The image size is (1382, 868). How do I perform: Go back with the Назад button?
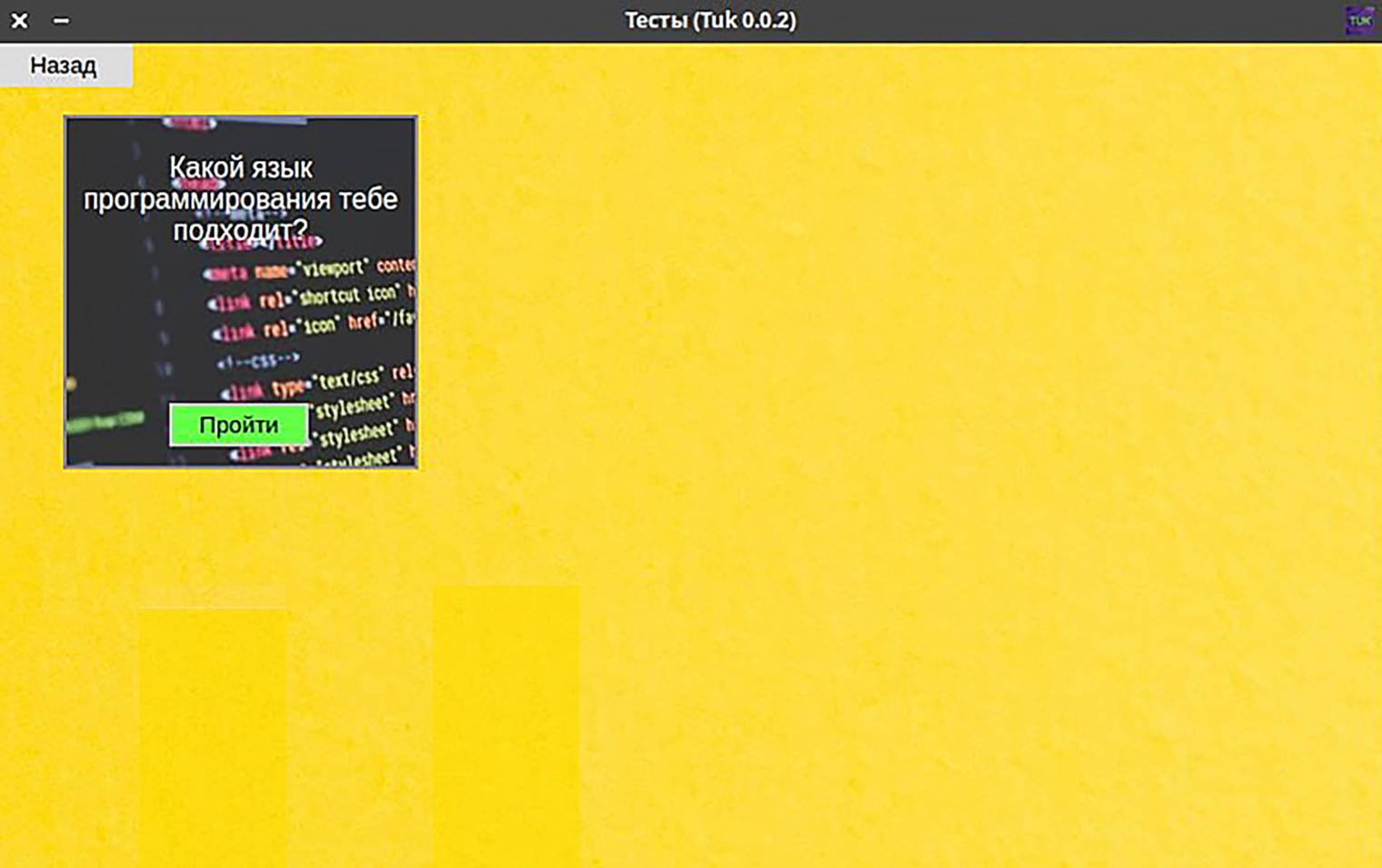coord(65,65)
